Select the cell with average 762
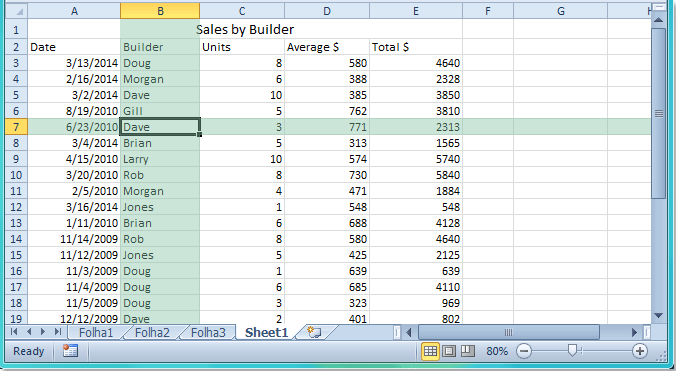 [x=327, y=111]
